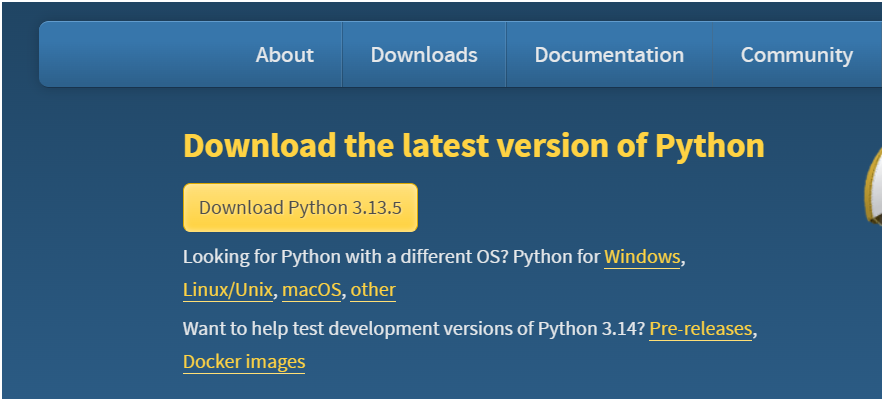Image resolution: width=884 pixels, height=401 pixels.
Task: Open the Documentation menu
Action: (x=609, y=55)
